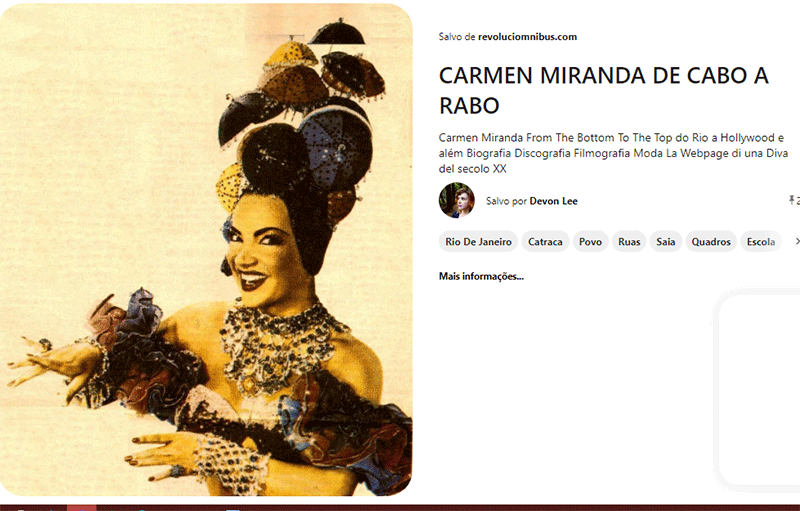The image size is (800, 511).
Task: Click the empty white card panel
Action: tap(759, 390)
